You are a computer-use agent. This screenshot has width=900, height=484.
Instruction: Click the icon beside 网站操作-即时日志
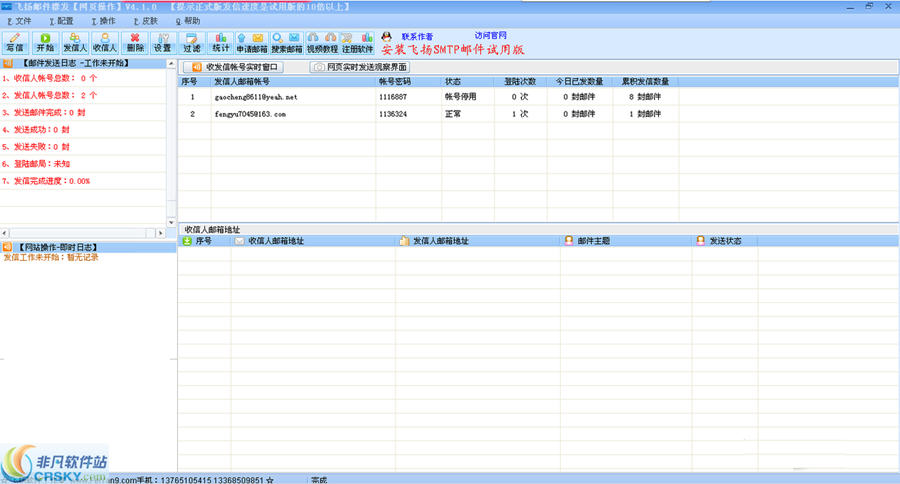click(x=7, y=247)
